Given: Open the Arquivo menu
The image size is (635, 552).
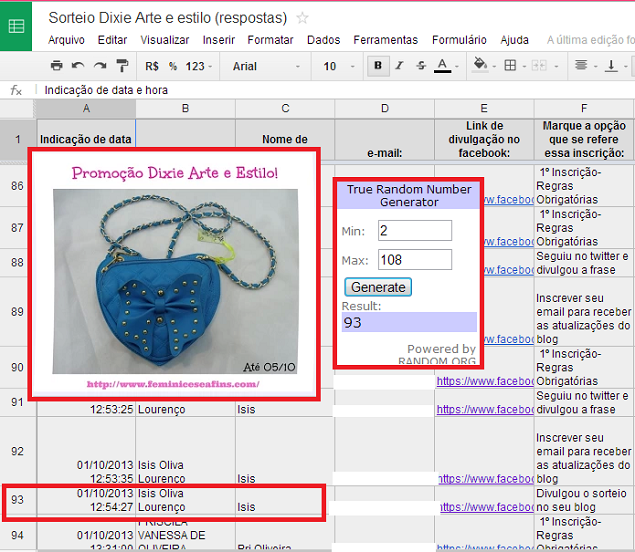Looking at the screenshot, I should point(66,40).
